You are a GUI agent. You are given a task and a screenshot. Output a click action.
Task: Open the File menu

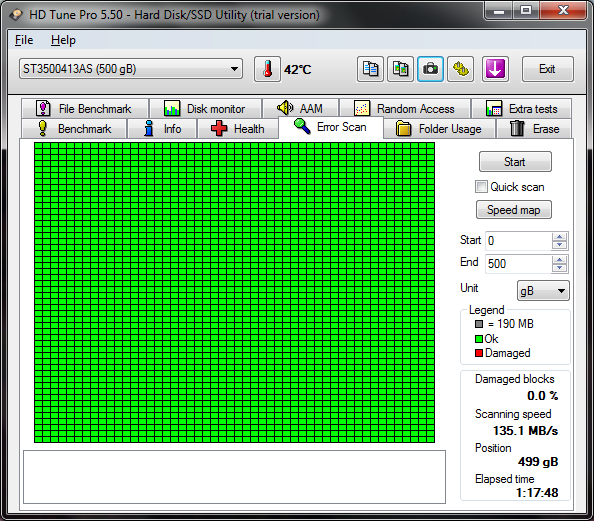coord(24,40)
